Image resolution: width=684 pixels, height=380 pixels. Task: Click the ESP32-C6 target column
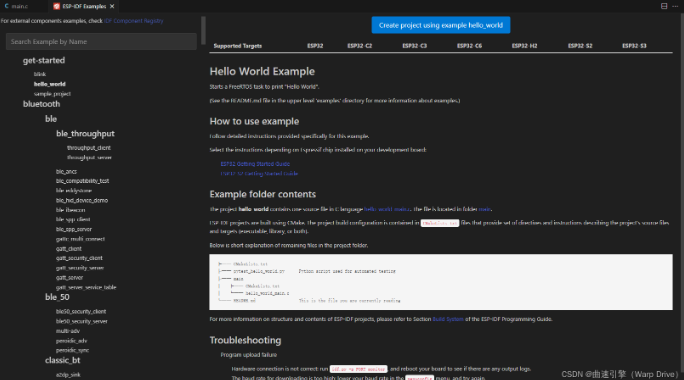coord(469,46)
